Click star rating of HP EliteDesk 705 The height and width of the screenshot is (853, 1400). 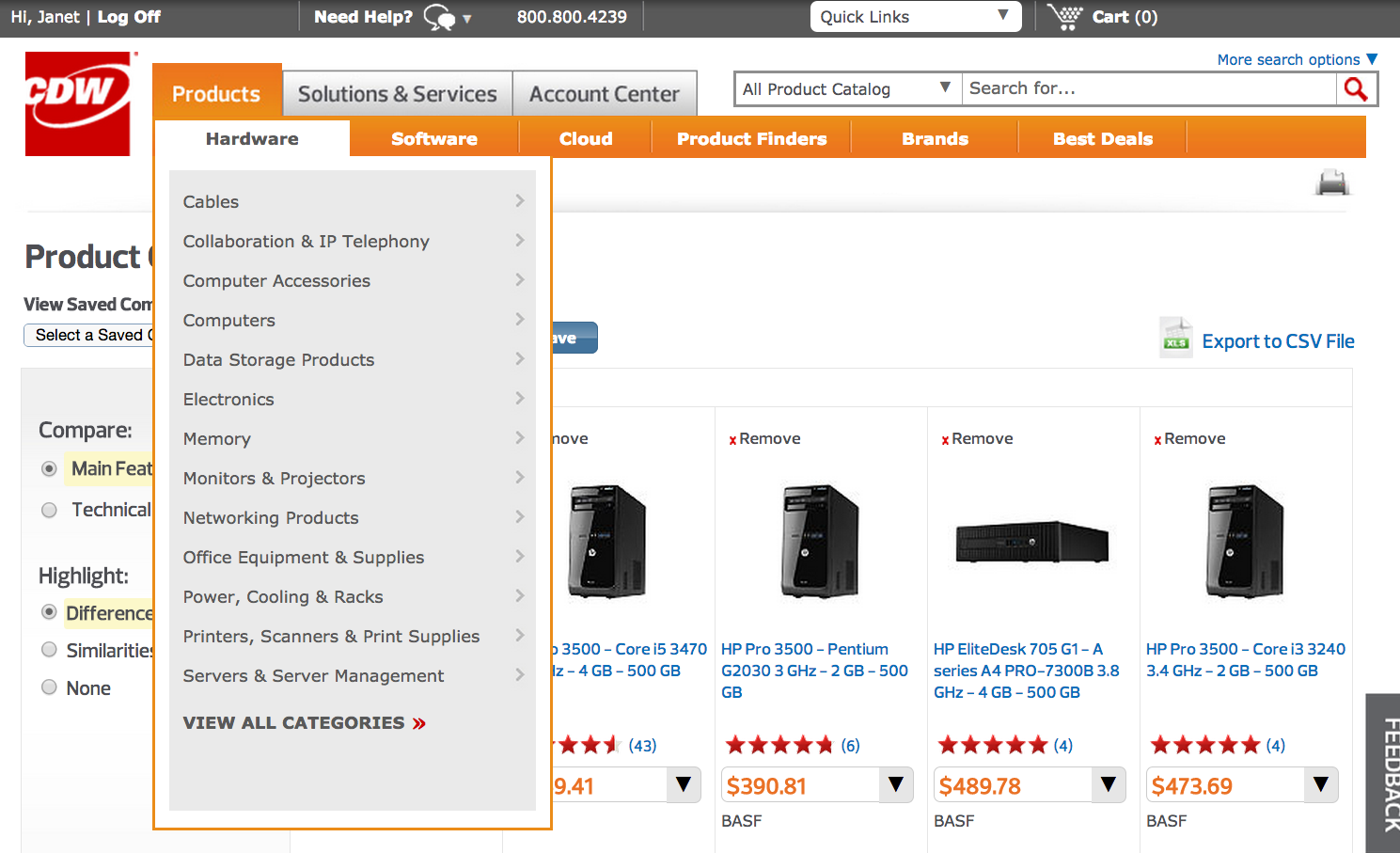click(993, 746)
